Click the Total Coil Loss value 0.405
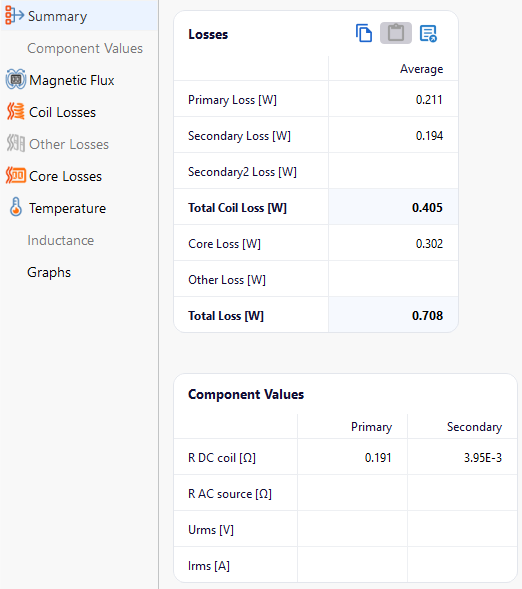 point(427,208)
